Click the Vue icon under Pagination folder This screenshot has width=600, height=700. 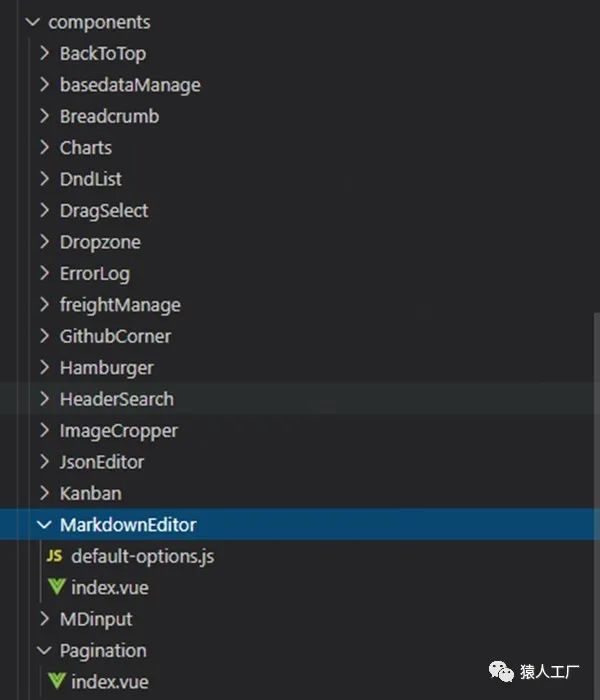(x=56, y=682)
